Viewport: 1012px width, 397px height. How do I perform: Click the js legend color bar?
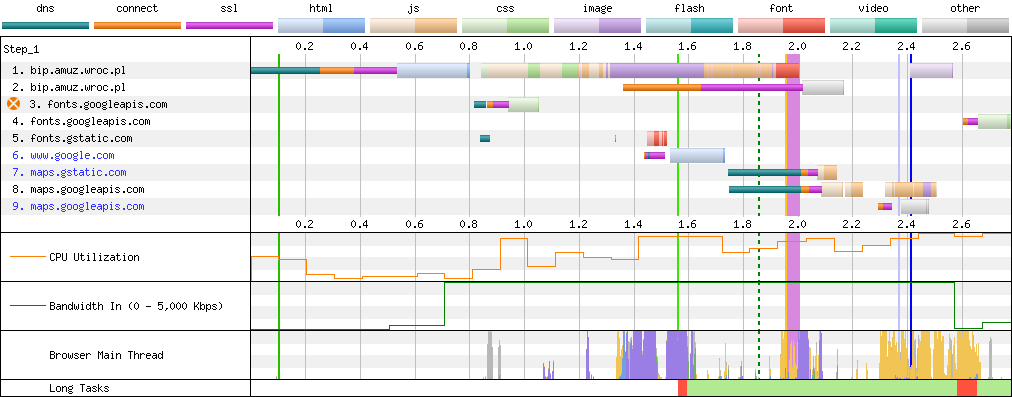(414, 25)
